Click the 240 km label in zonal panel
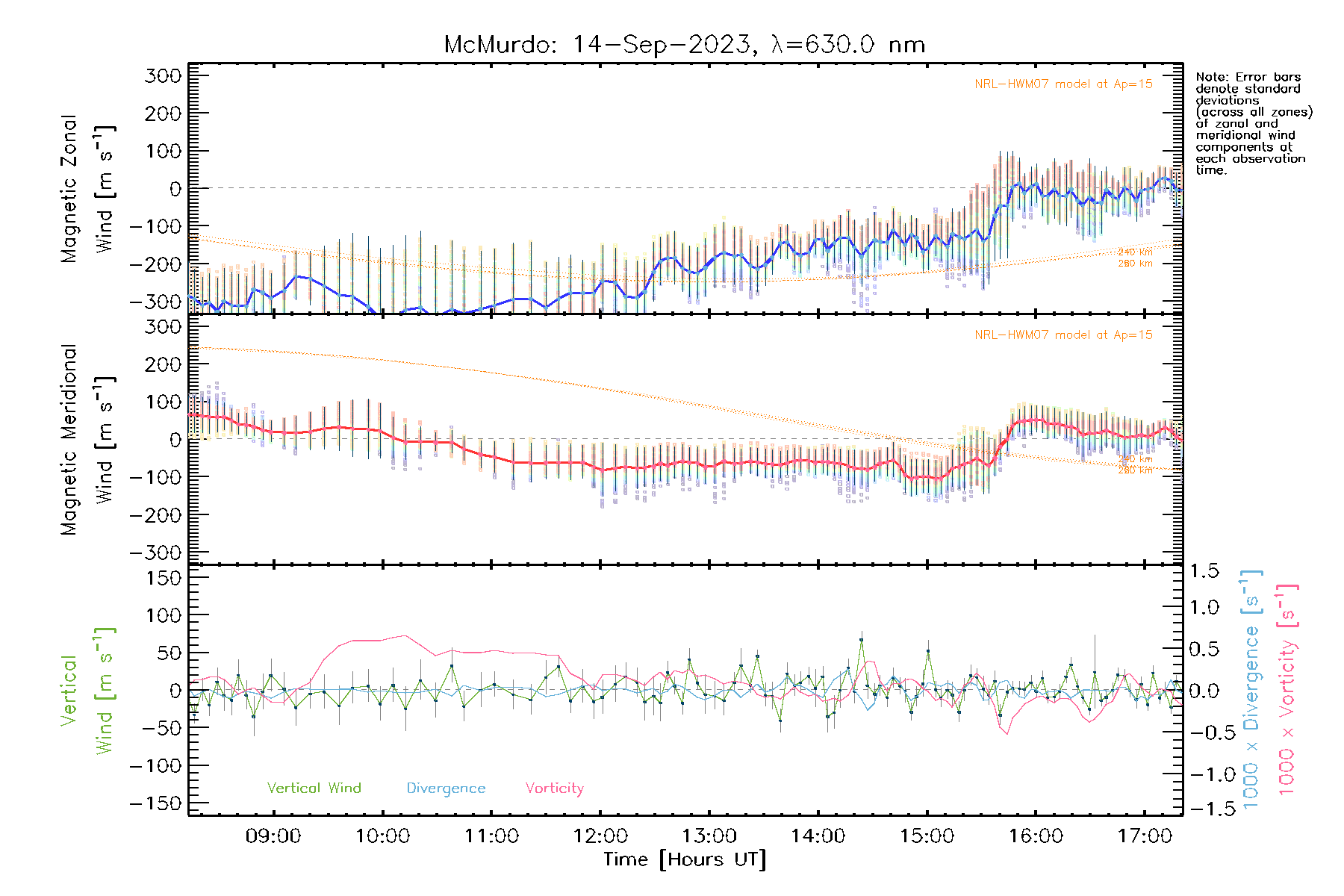 pyautogui.click(x=1135, y=252)
